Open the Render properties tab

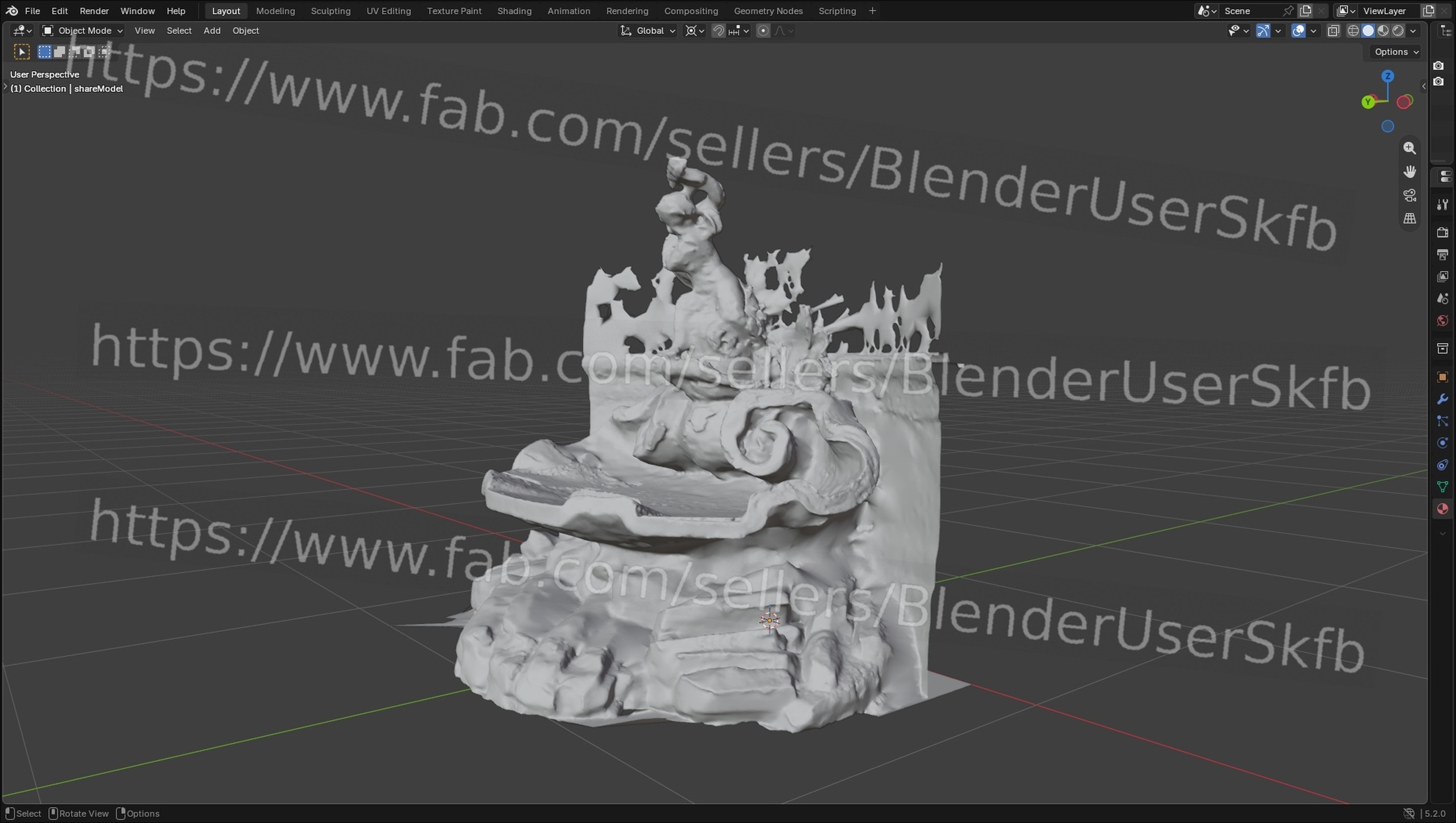(x=1442, y=232)
